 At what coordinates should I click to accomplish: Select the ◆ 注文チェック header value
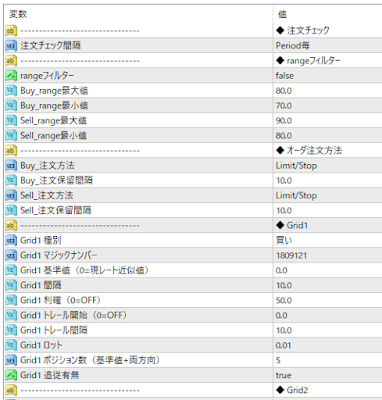[x=303, y=31]
